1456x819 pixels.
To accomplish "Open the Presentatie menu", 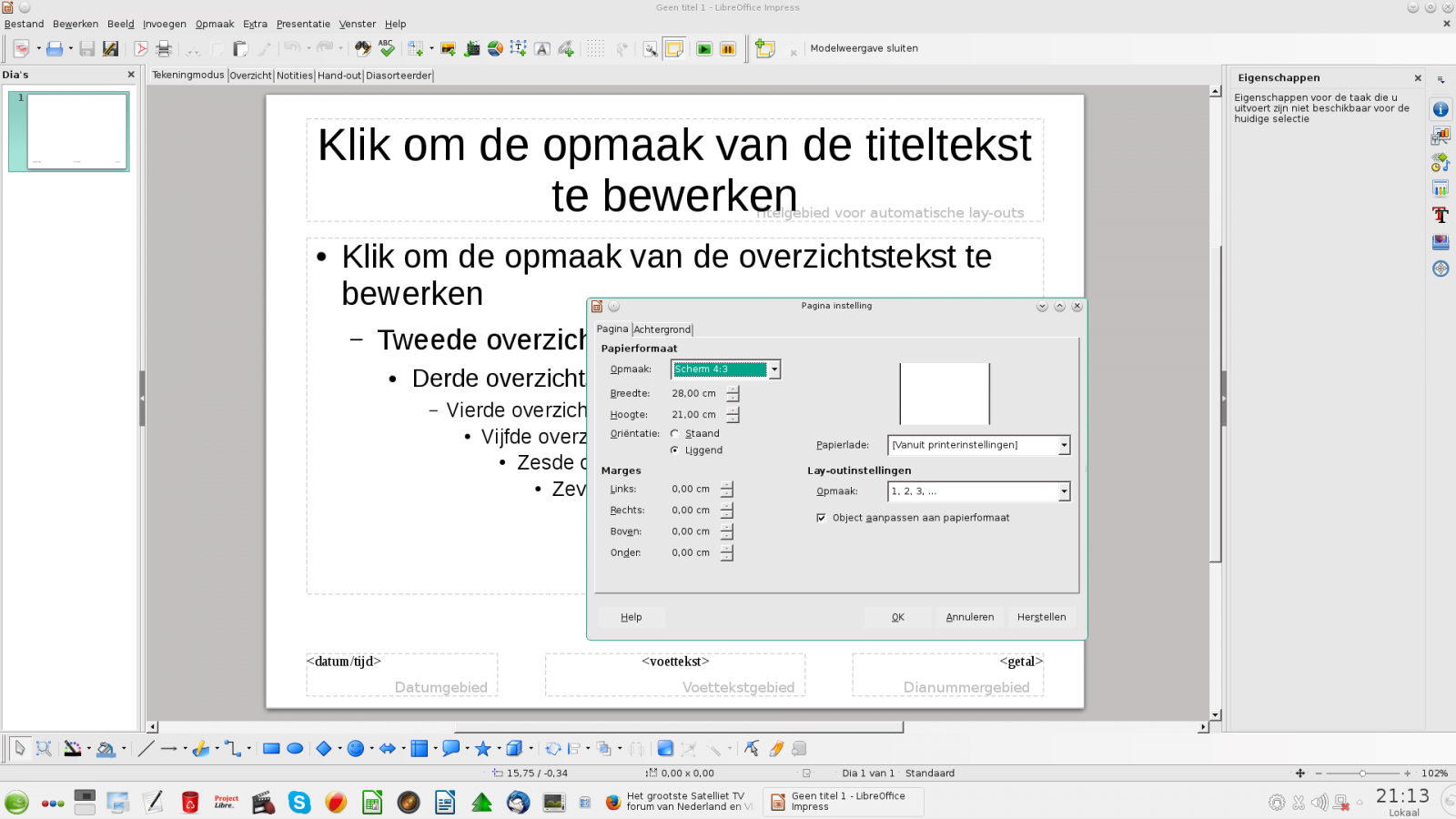I will tap(303, 24).
